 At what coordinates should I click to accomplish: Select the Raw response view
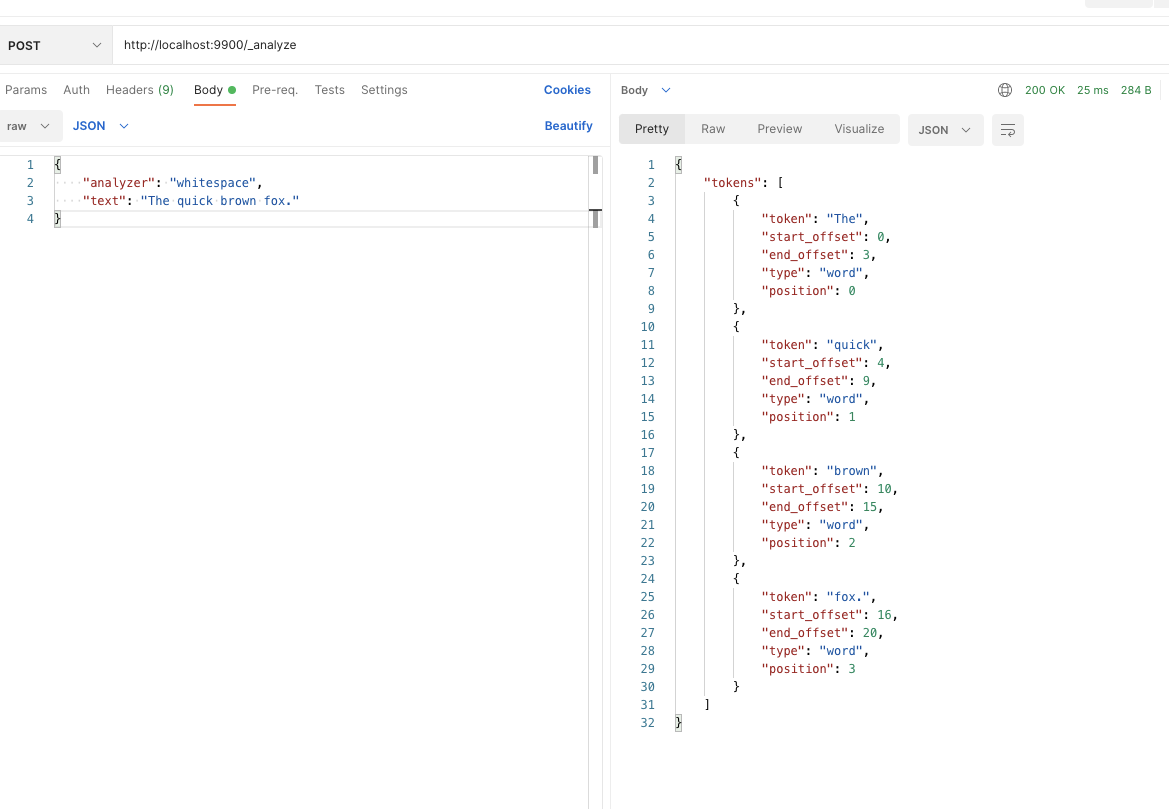click(713, 129)
